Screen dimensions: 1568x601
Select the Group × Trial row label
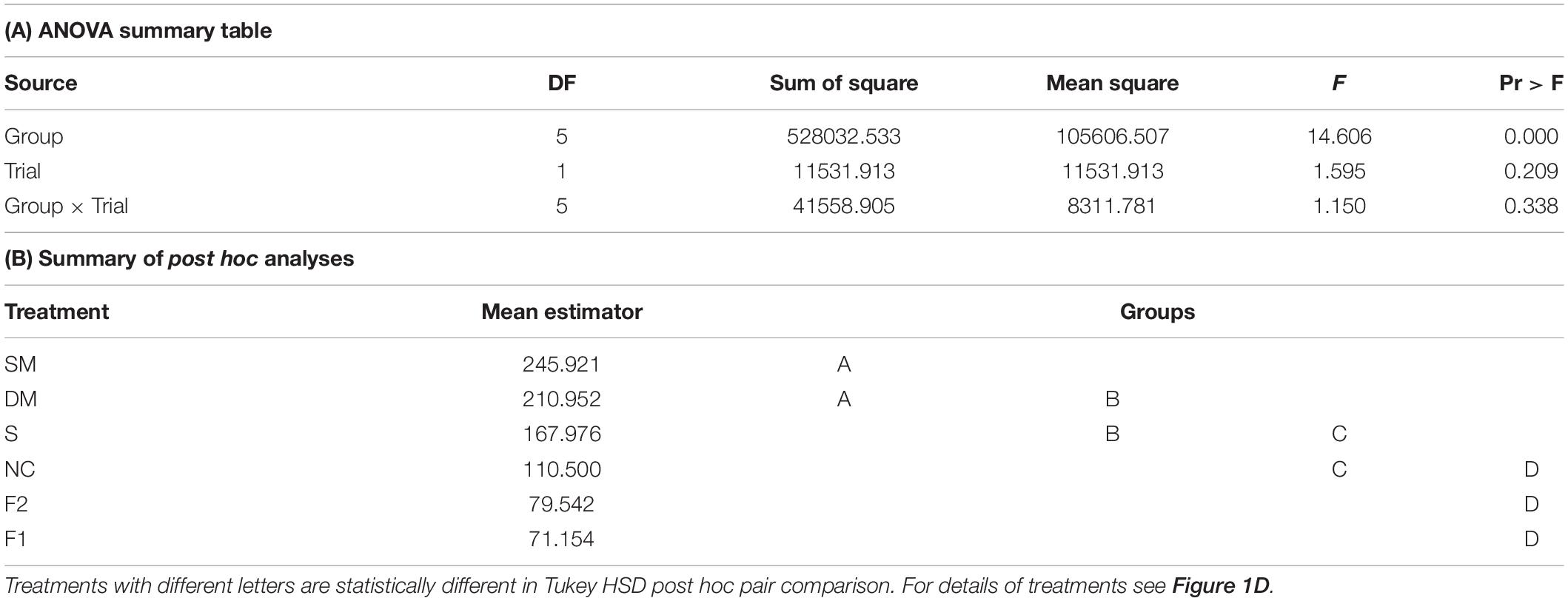[x=67, y=206]
